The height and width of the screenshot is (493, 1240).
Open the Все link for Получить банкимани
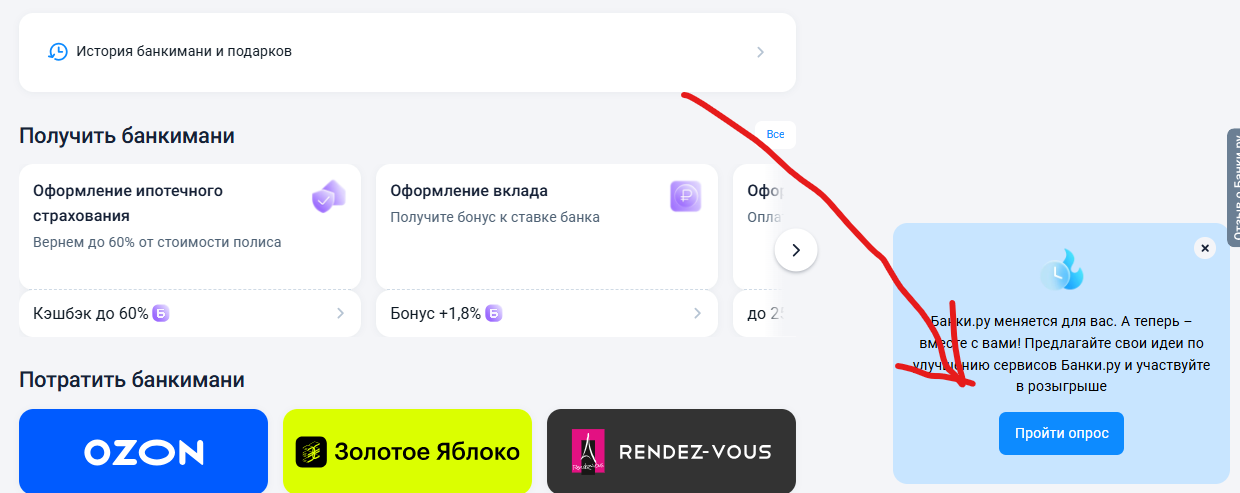pyautogui.click(x=776, y=134)
